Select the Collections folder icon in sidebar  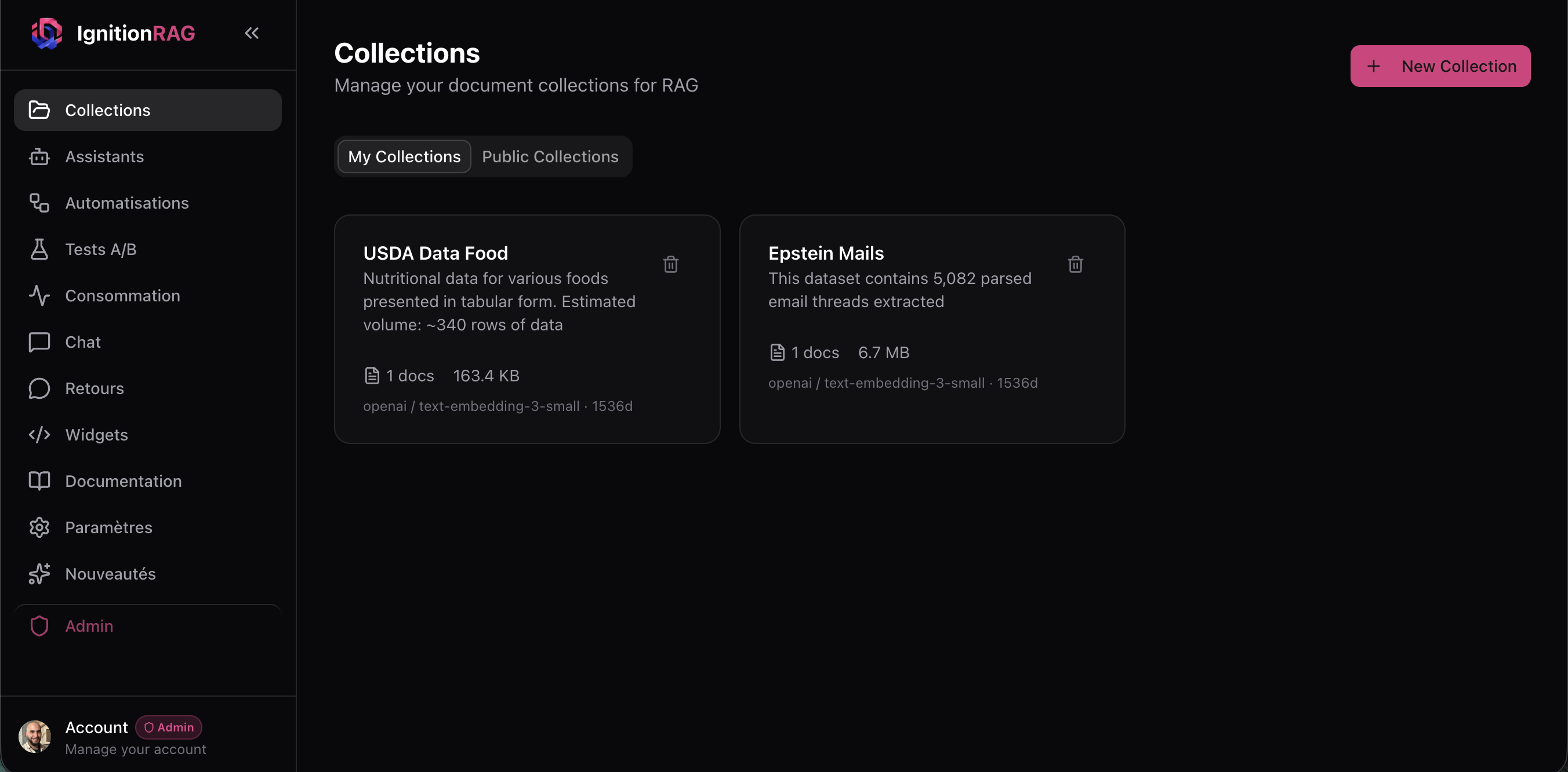pyautogui.click(x=39, y=110)
